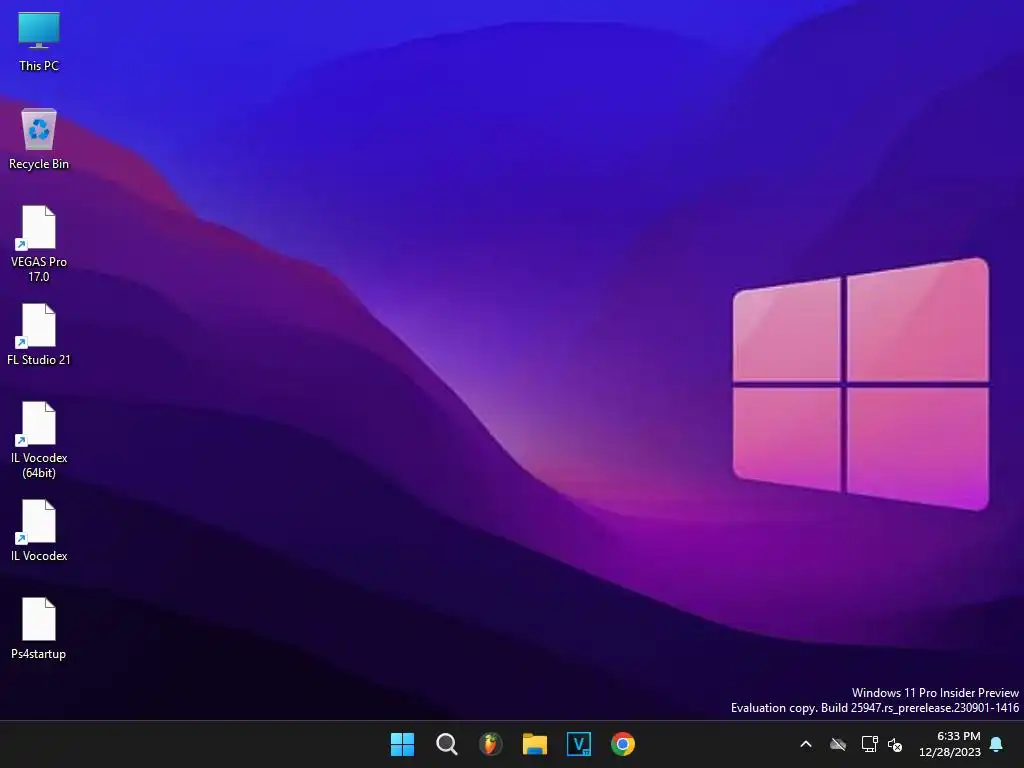Select the FL Studio 21 shortcut

coord(39,334)
